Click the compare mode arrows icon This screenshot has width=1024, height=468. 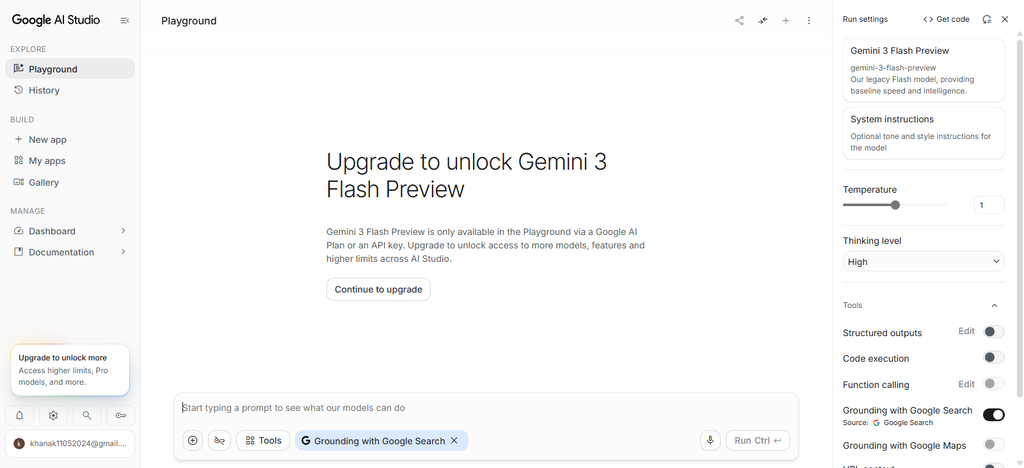(763, 21)
